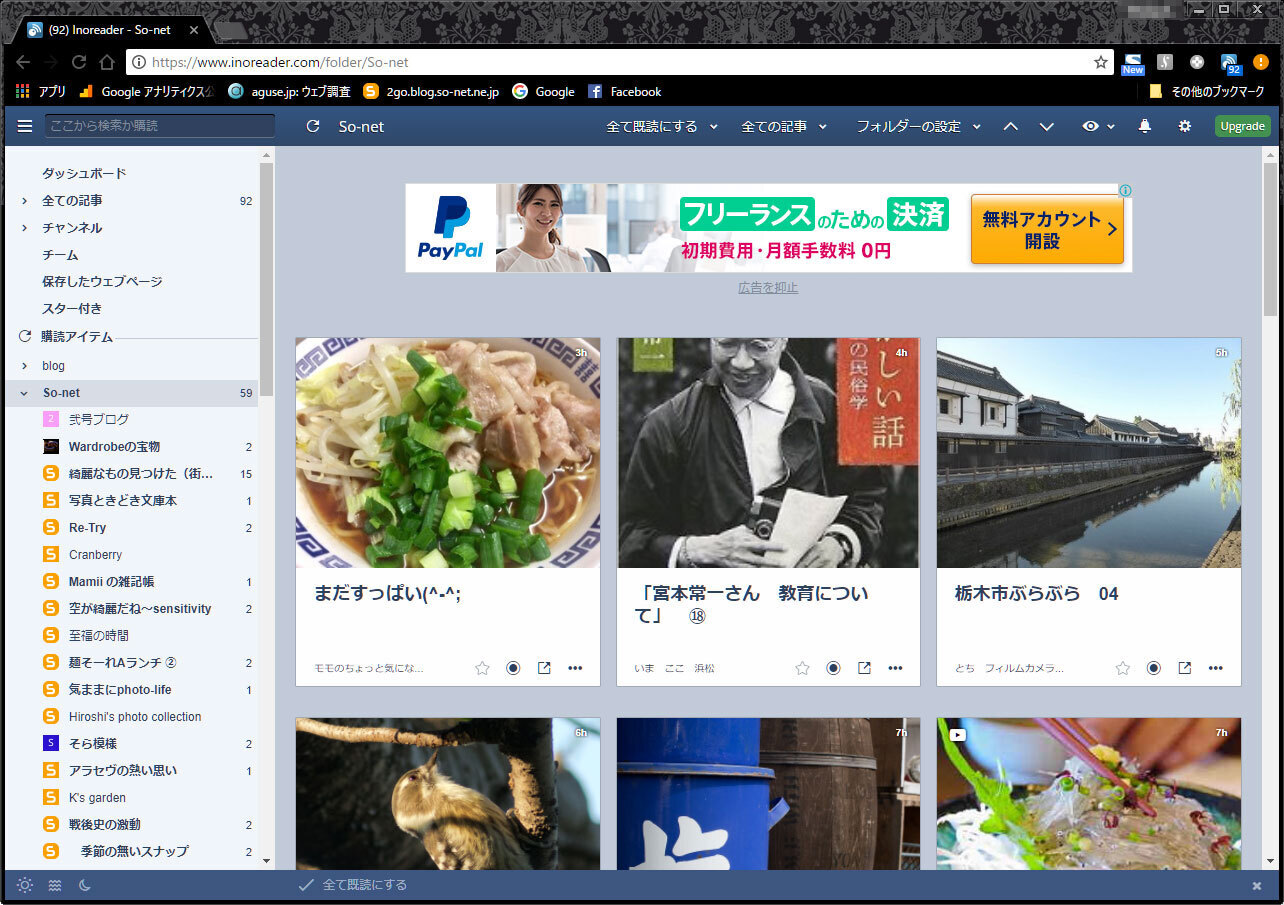Go to previous article with up chevron
The image size is (1284, 905).
click(1011, 126)
